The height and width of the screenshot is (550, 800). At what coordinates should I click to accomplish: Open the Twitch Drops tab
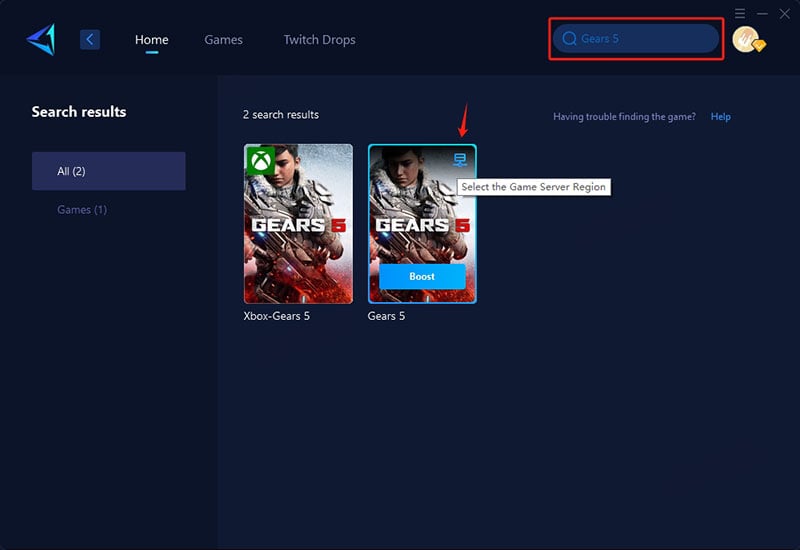pos(319,40)
